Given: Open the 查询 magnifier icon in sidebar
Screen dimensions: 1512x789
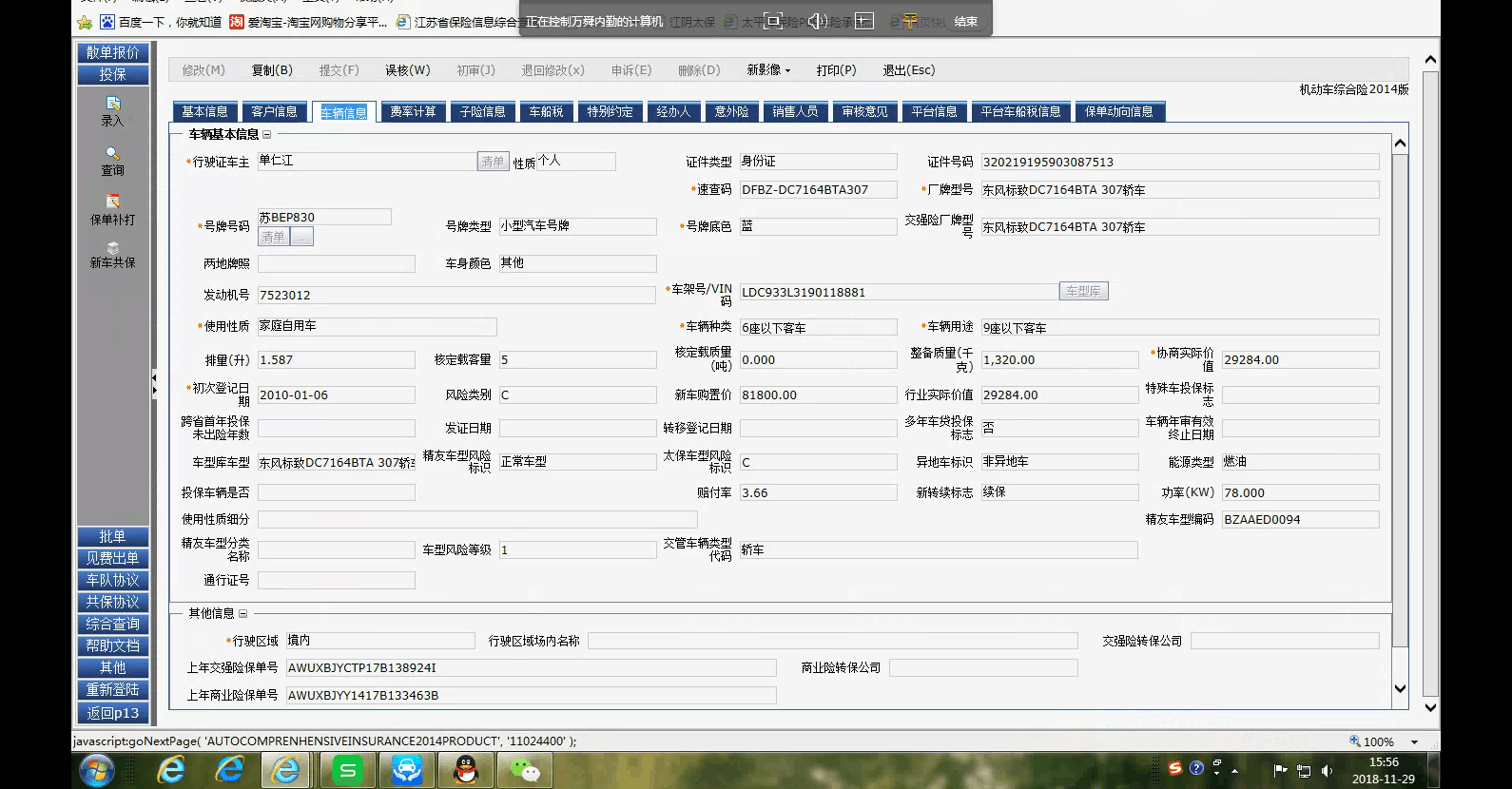Looking at the screenshot, I should click(113, 153).
